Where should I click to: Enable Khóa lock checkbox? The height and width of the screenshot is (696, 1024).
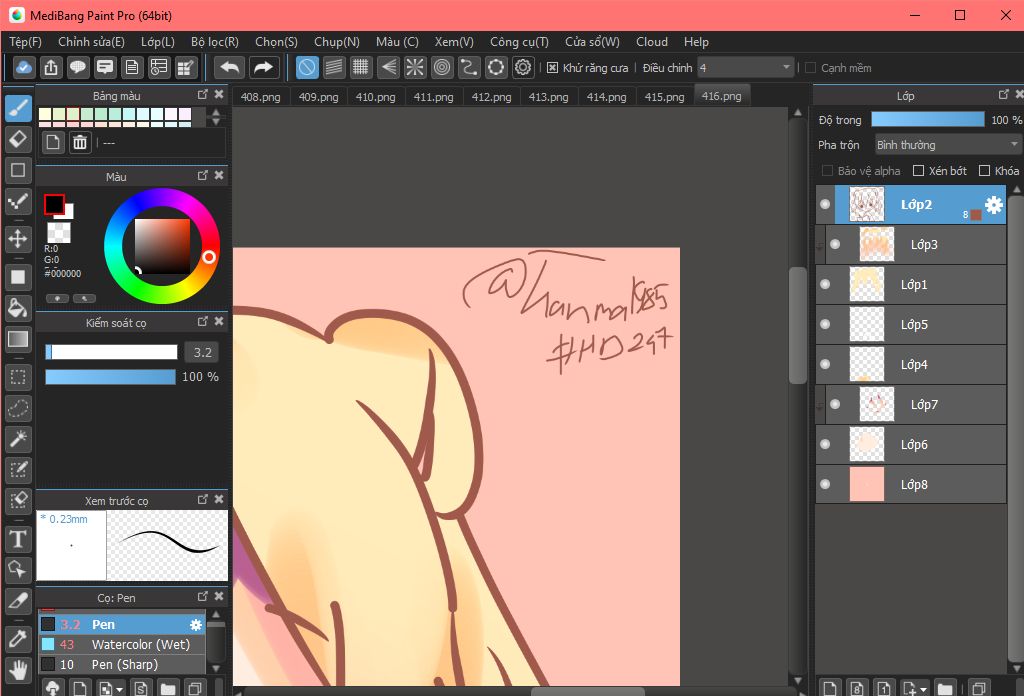[984, 170]
